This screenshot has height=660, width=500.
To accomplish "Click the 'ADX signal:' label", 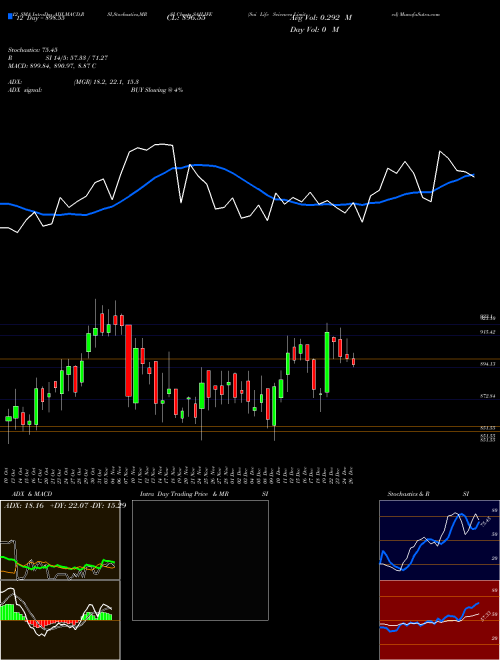I will (24, 90).
